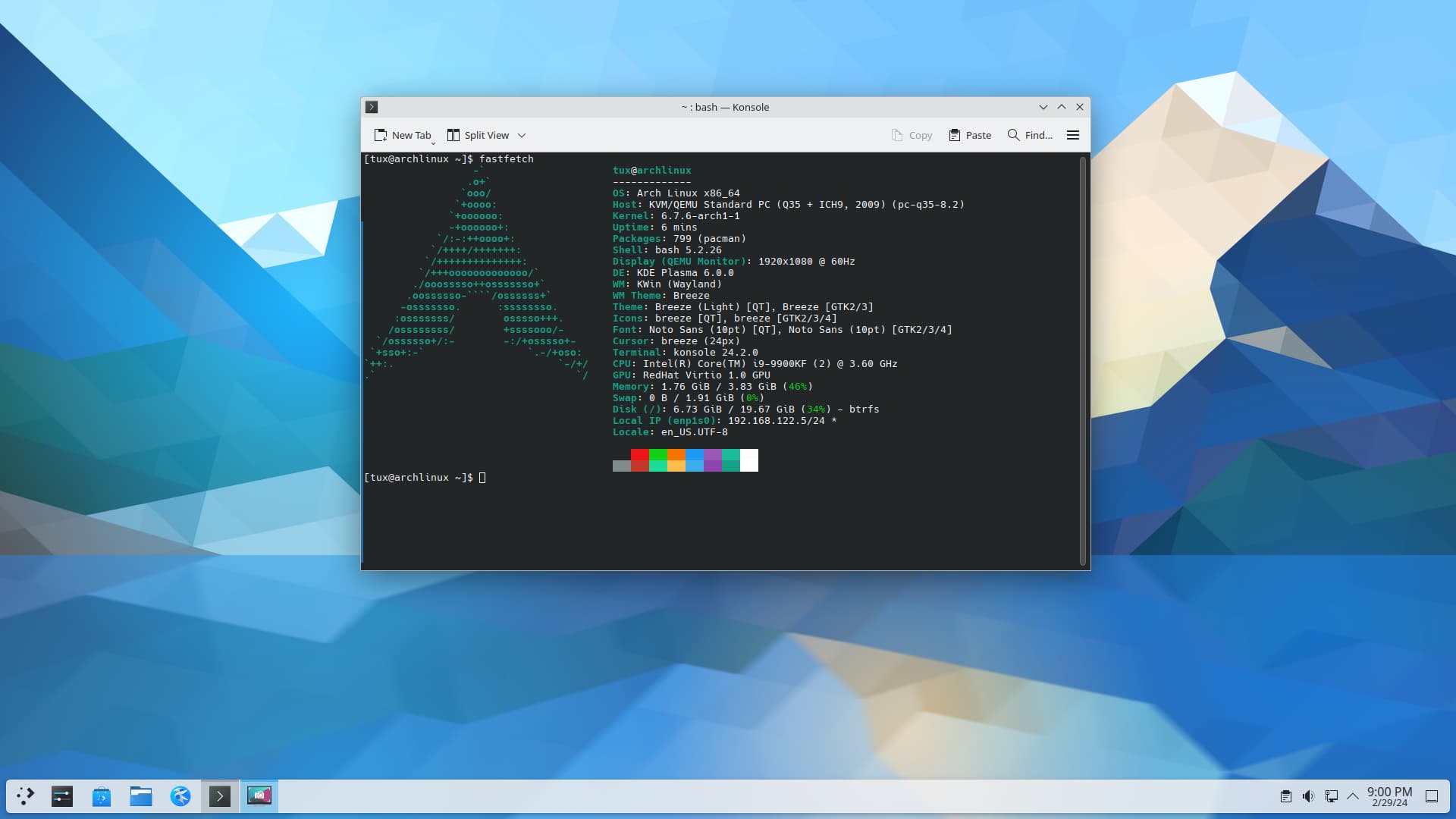Viewport: 1456px width, 819px height.
Task: Click the '~ : bash — Konsole' window title
Action: (725, 107)
